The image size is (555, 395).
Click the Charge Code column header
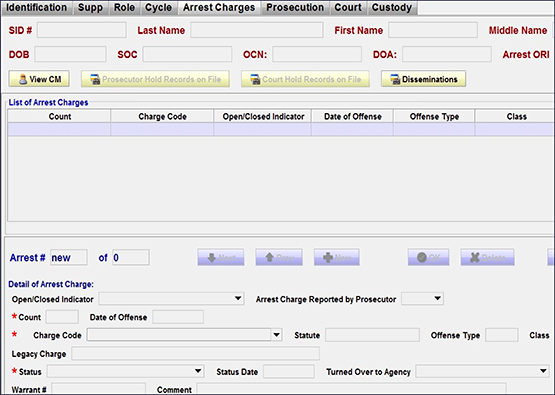pyautogui.click(x=162, y=116)
